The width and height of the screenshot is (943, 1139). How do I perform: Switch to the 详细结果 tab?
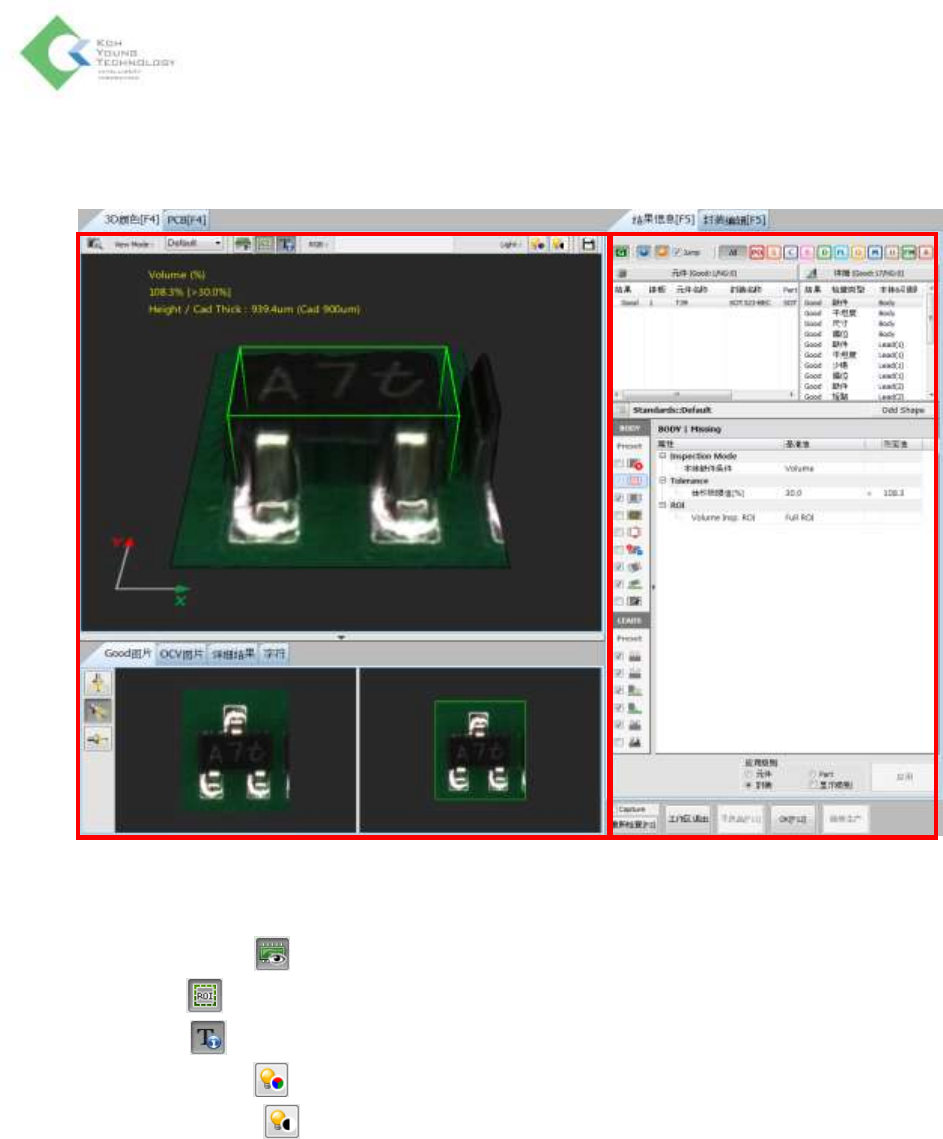233,654
